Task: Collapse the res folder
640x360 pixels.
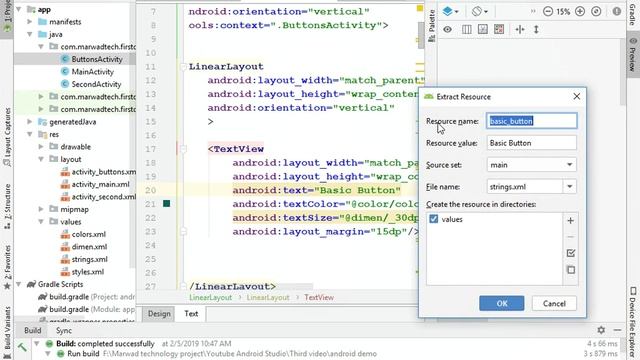Action: click(30, 134)
